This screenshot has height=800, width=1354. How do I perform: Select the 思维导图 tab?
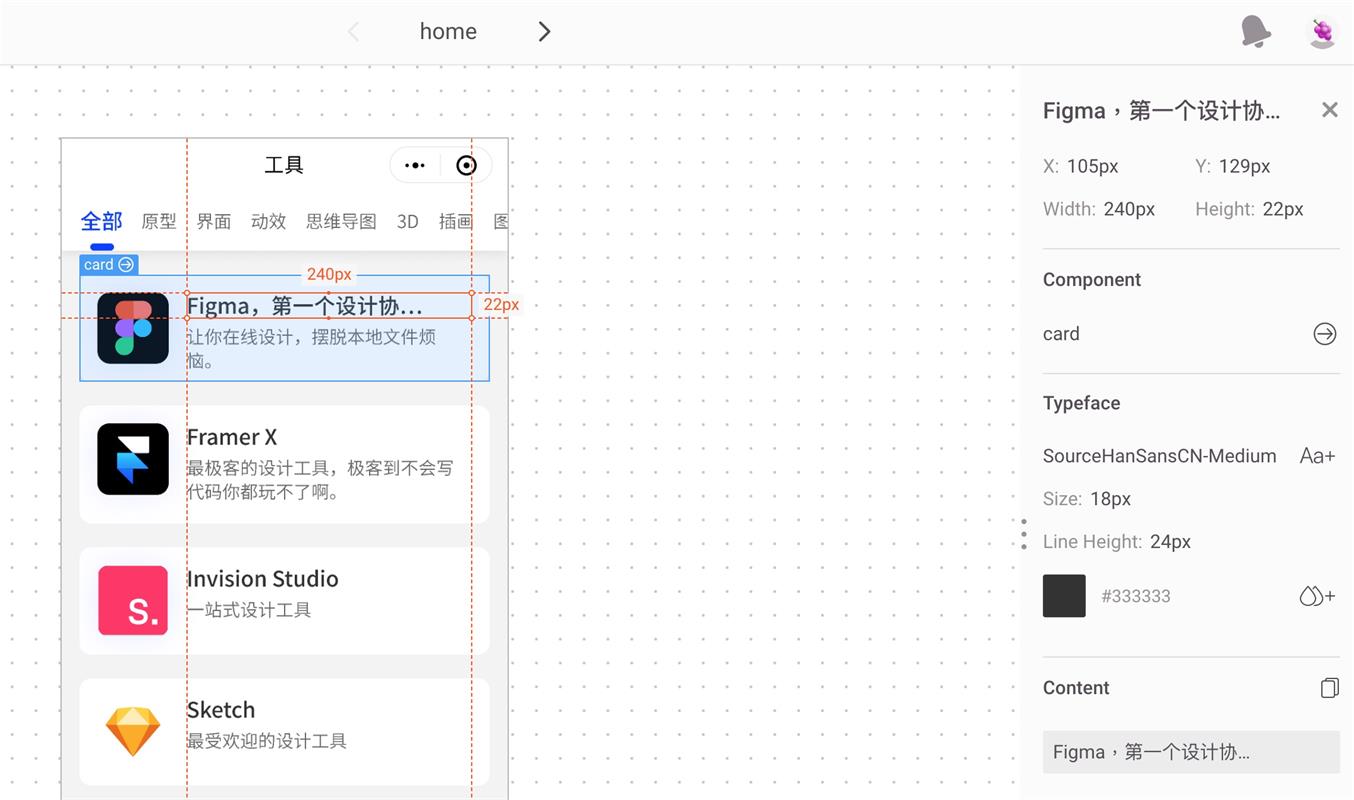341,222
